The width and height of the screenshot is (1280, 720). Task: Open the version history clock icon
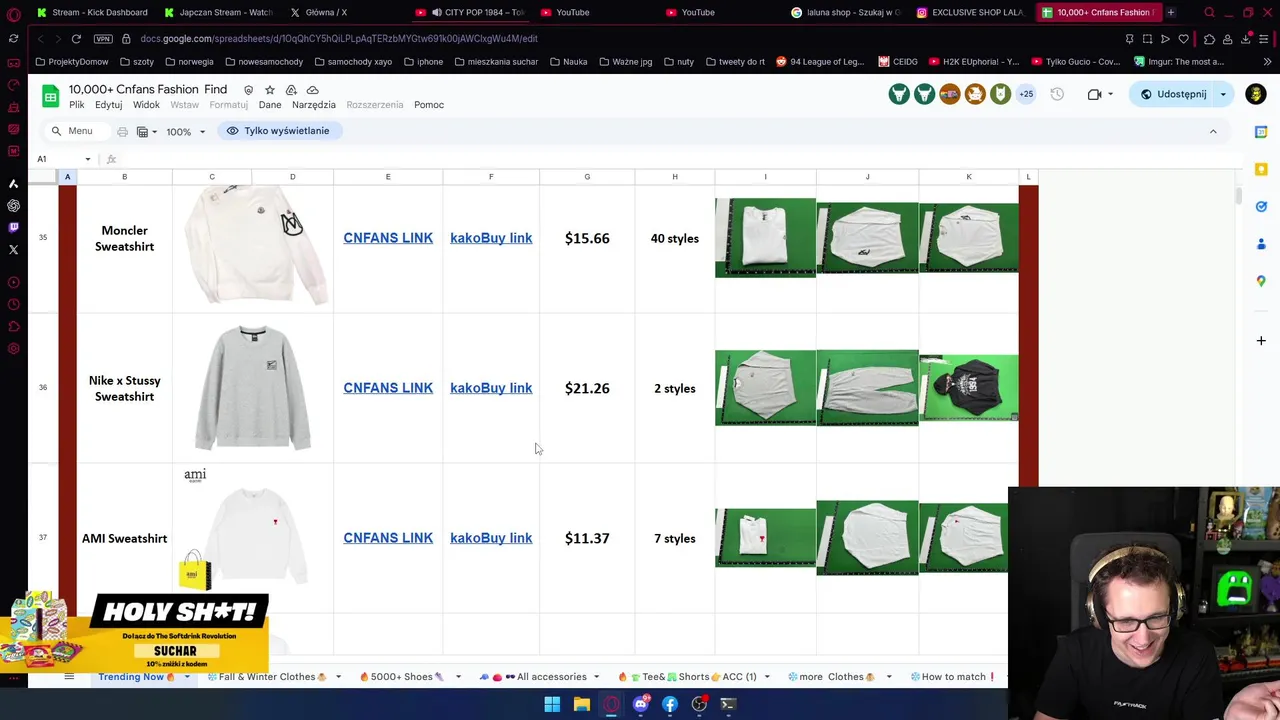[1057, 94]
